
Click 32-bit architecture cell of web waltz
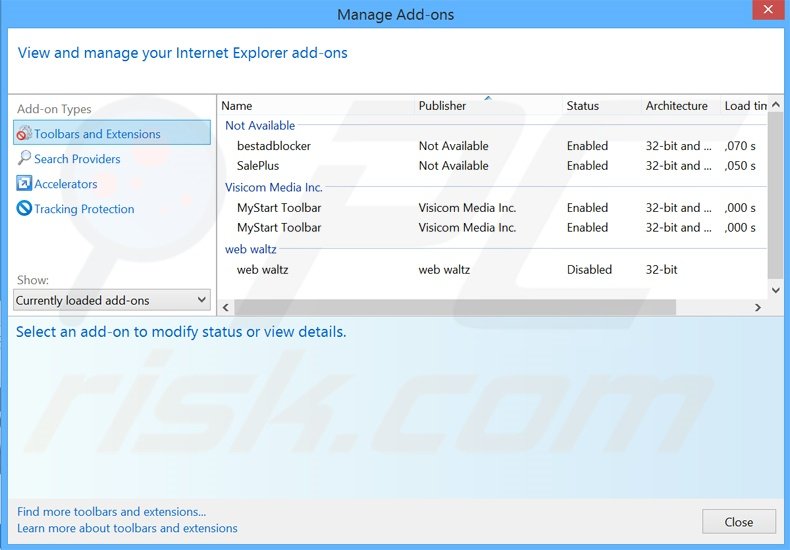tap(662, 270)
